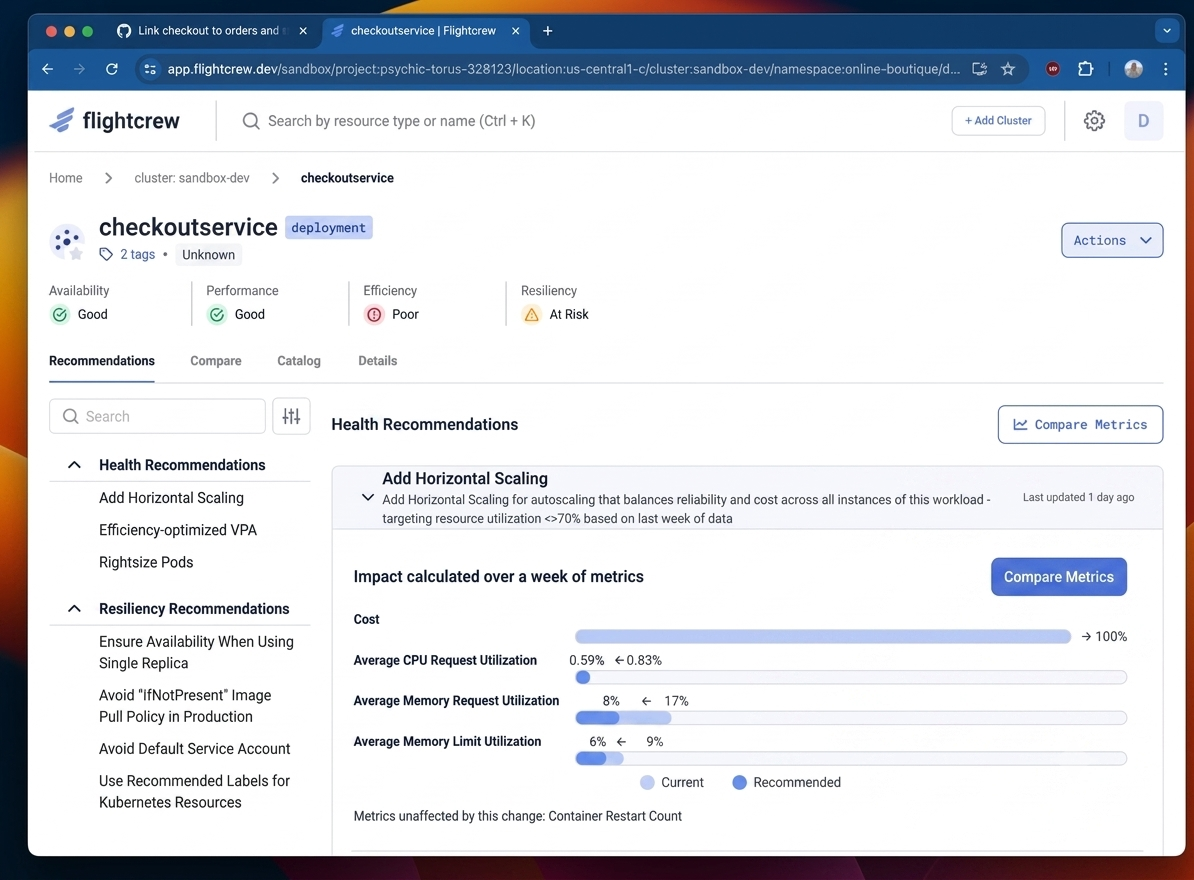
Task: Click the browser back arrow
Action: point(48,69)
